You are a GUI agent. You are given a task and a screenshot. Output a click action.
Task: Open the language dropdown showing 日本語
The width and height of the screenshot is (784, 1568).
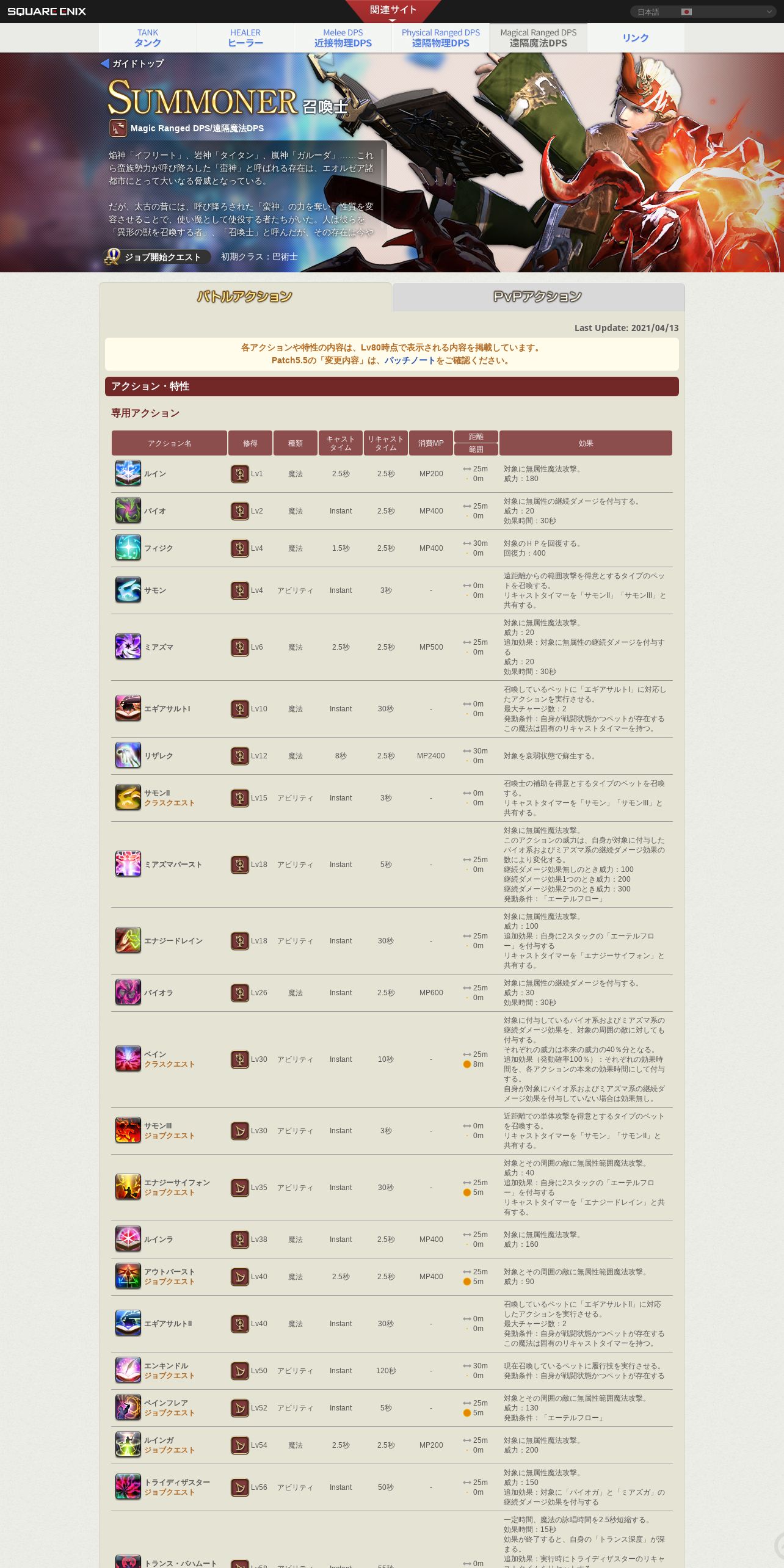click(703, 12)
